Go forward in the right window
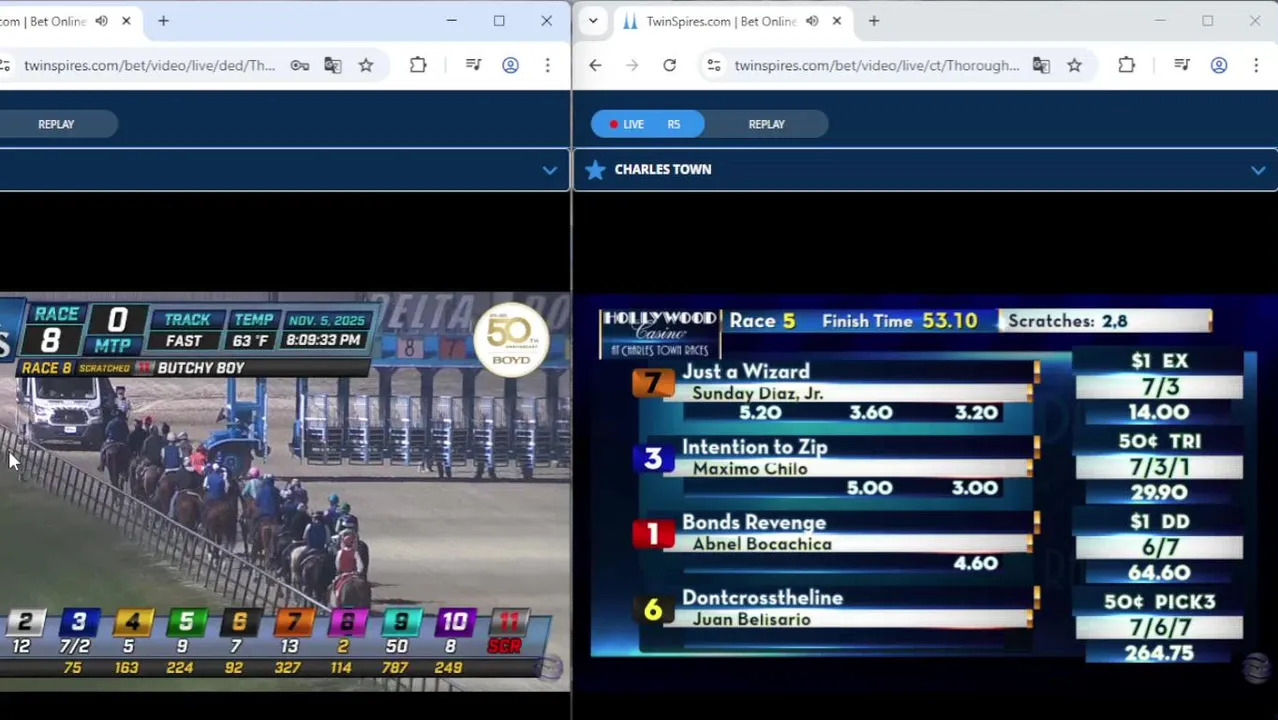The image size is (1278, 720). [632, 65]
